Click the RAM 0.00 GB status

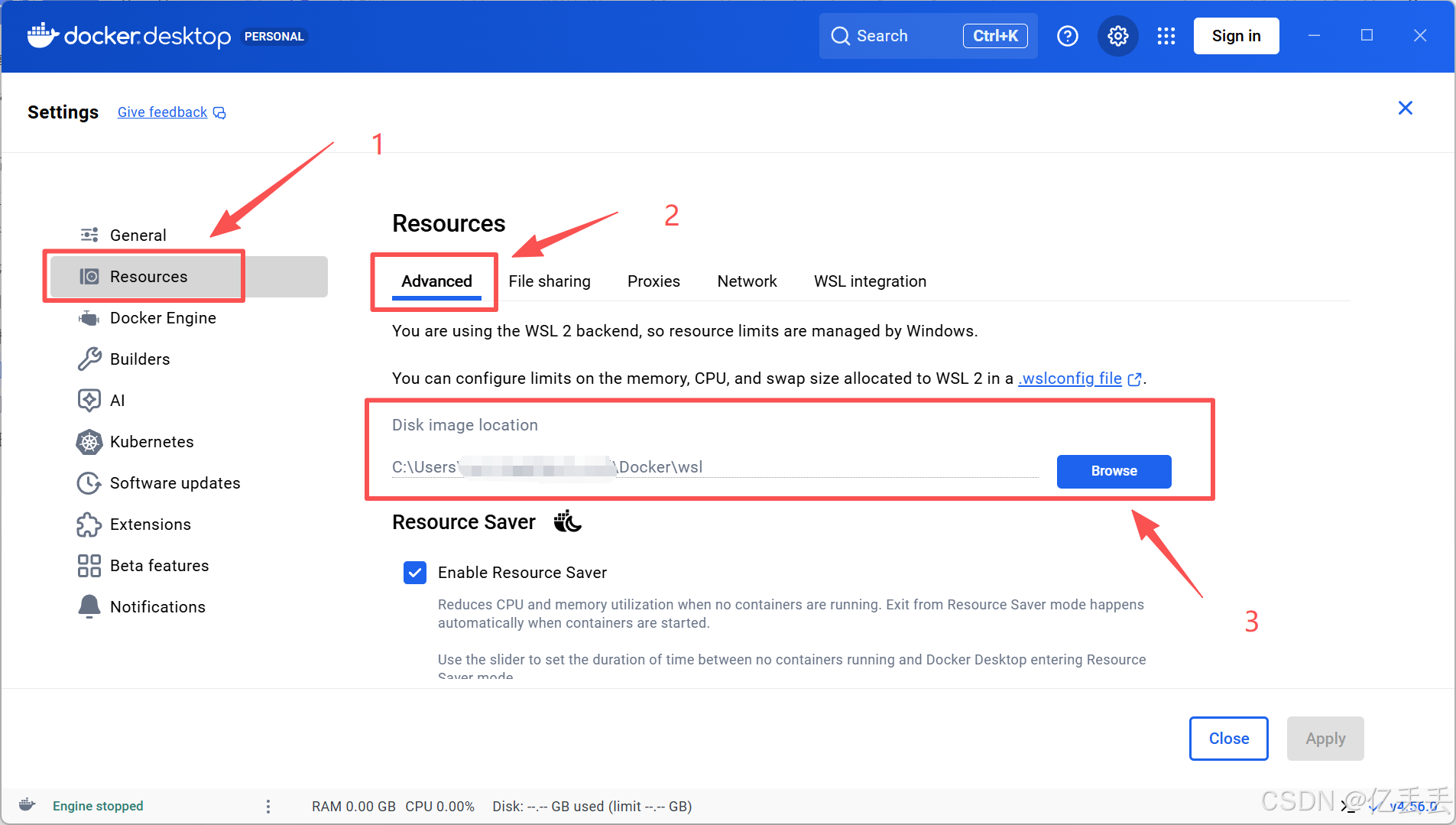[354, 807]
